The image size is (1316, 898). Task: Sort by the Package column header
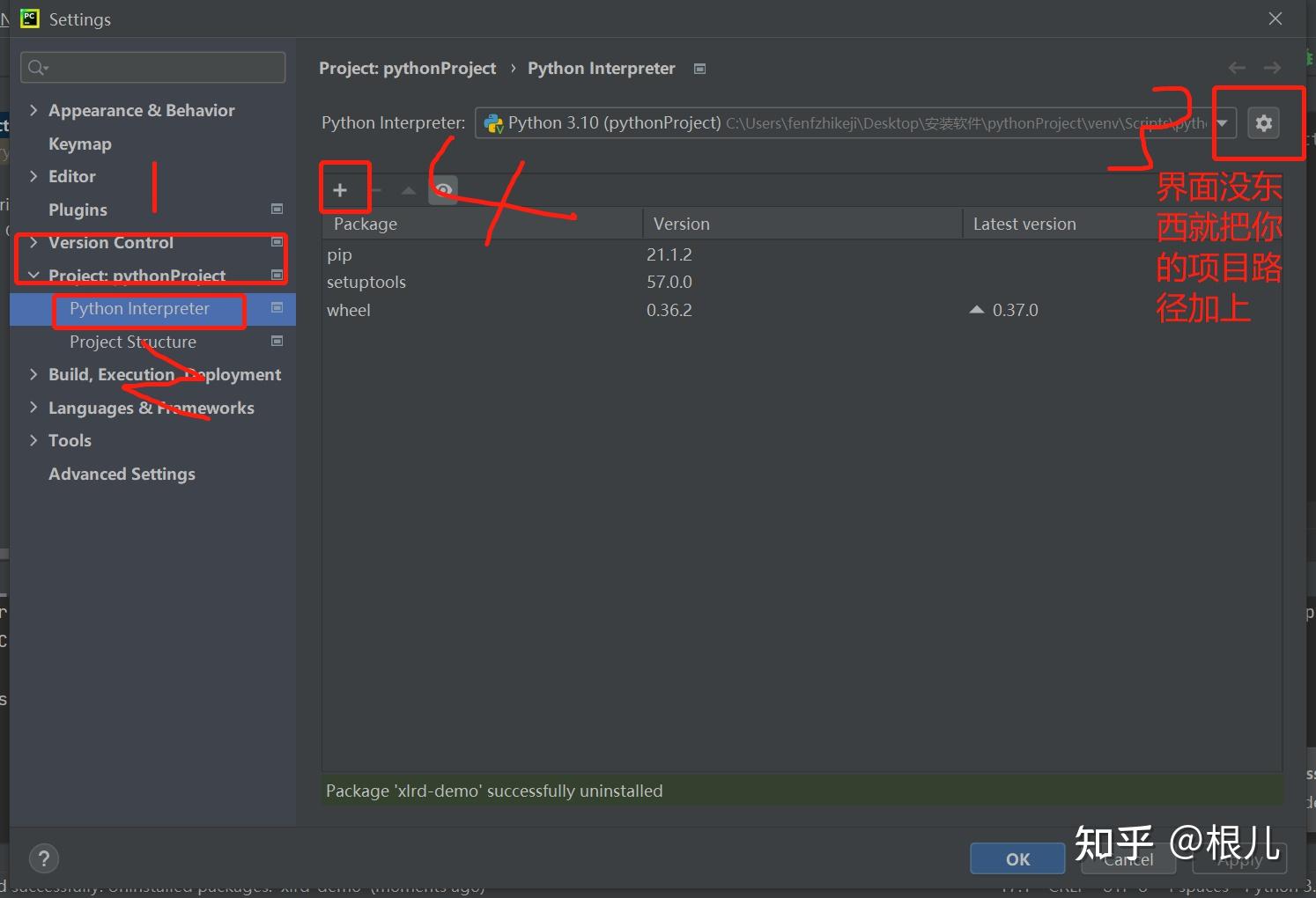[483, 224]
